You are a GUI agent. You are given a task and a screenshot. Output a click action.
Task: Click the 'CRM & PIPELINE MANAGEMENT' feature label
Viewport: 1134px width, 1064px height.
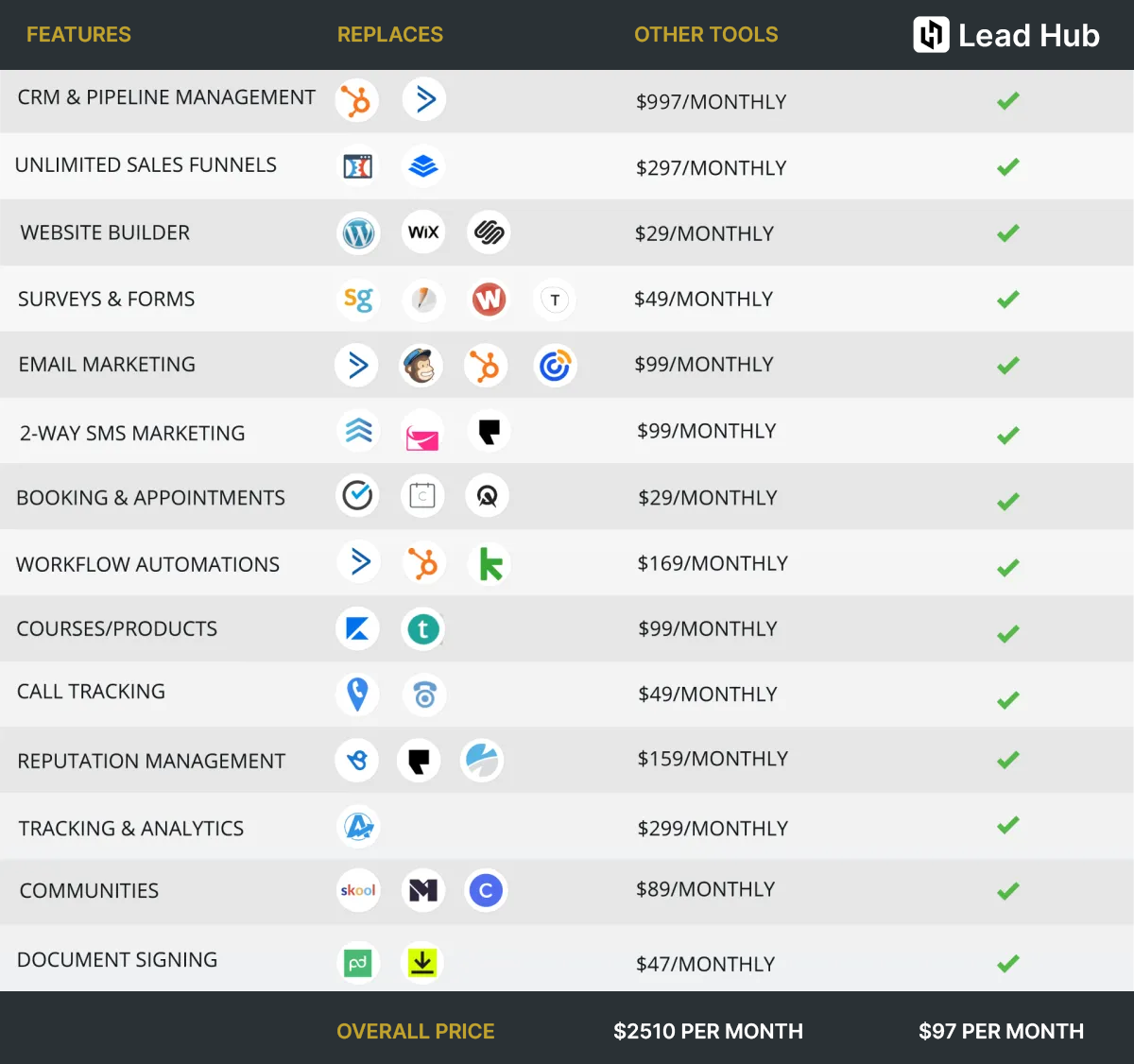pos(166,97)
